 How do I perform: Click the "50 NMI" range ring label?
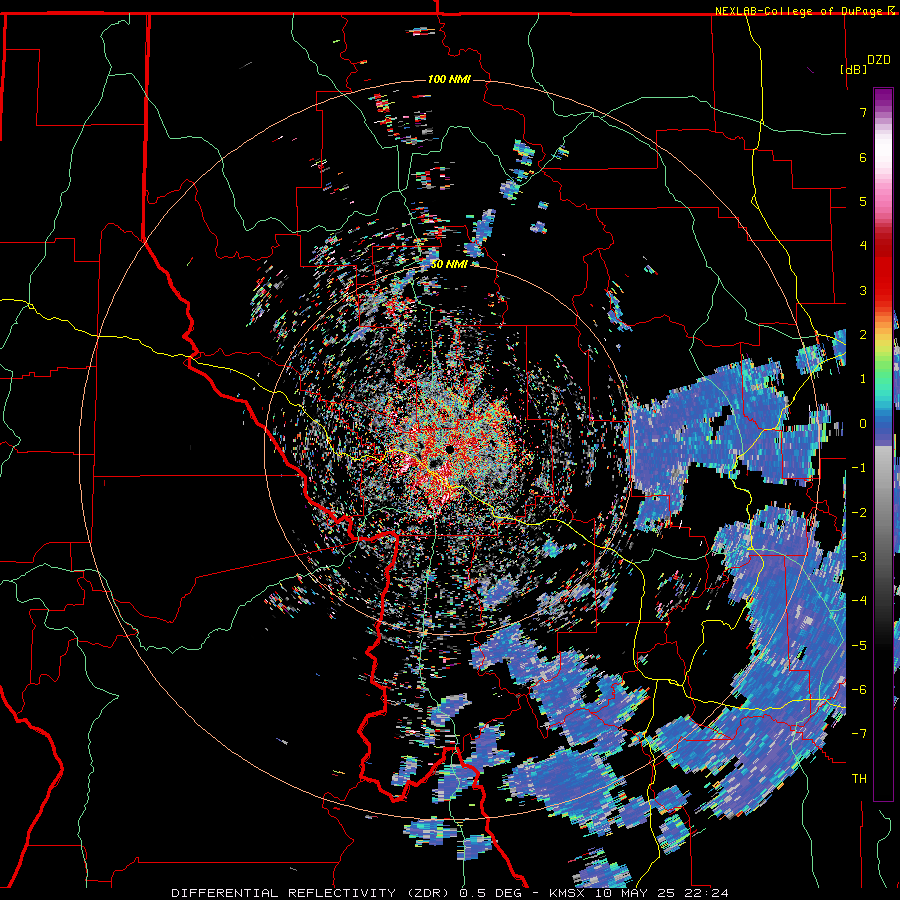(x=449, y=264)
